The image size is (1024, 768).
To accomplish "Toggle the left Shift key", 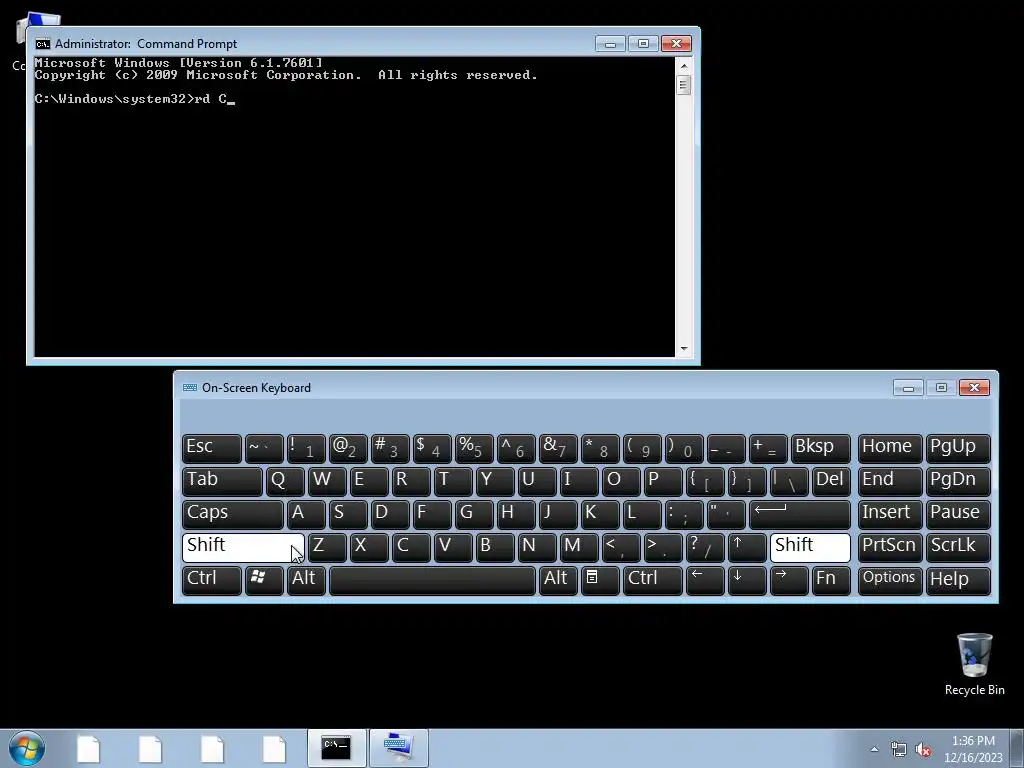I will tap(243, 547).
